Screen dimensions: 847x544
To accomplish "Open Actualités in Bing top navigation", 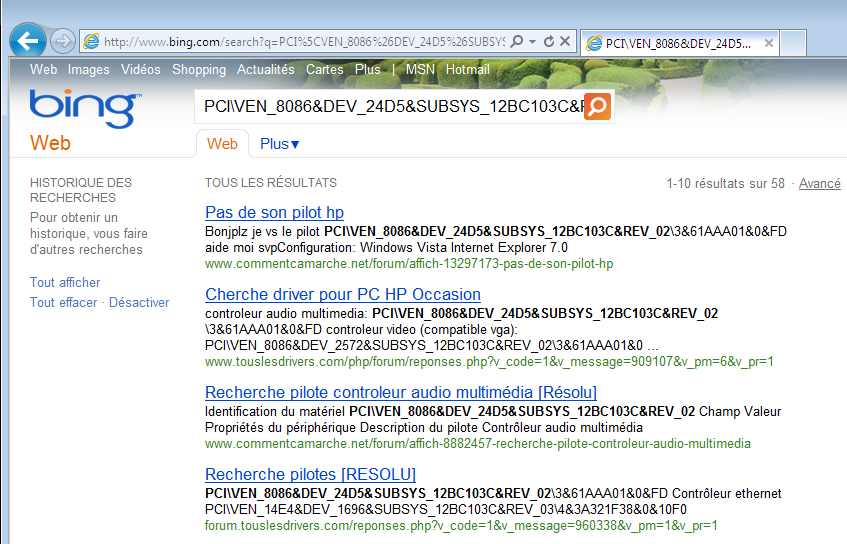I will [265, 70].
